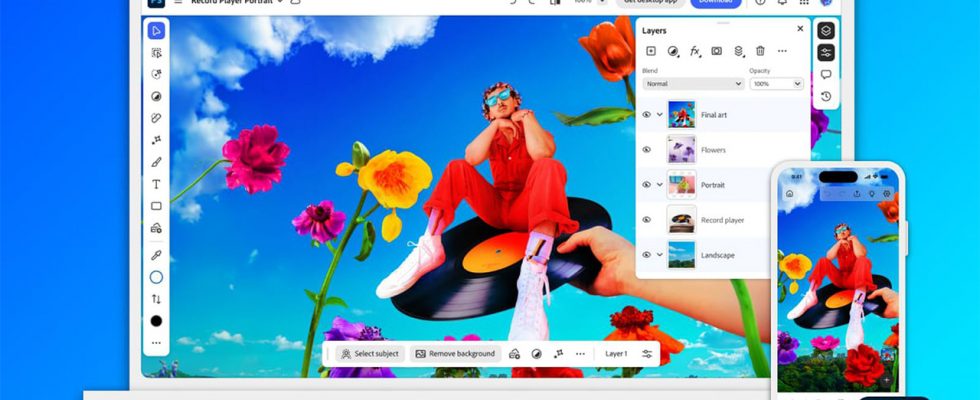This screenshot has width=980, height=400.
Task: Open the History panel in right rail
Action: [x=826, y=96]
